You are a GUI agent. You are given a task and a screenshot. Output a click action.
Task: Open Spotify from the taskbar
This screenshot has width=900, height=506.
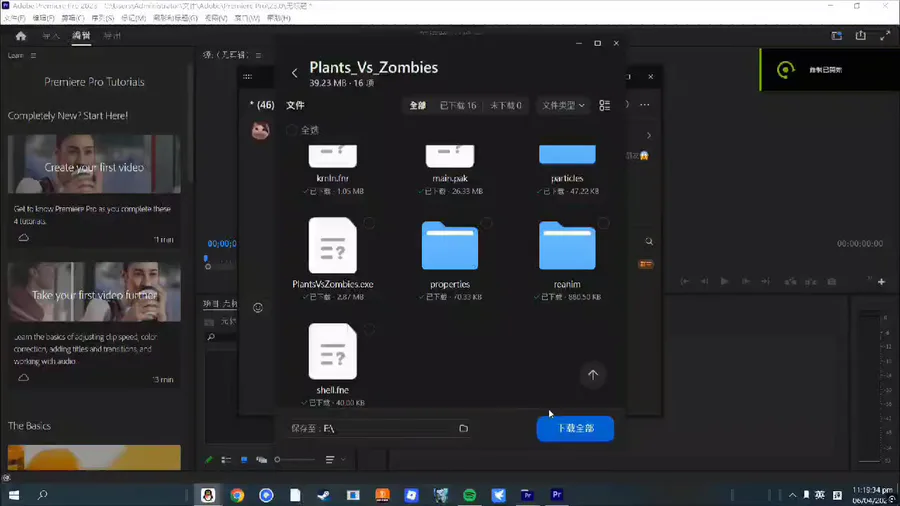(x=470, y=495)
